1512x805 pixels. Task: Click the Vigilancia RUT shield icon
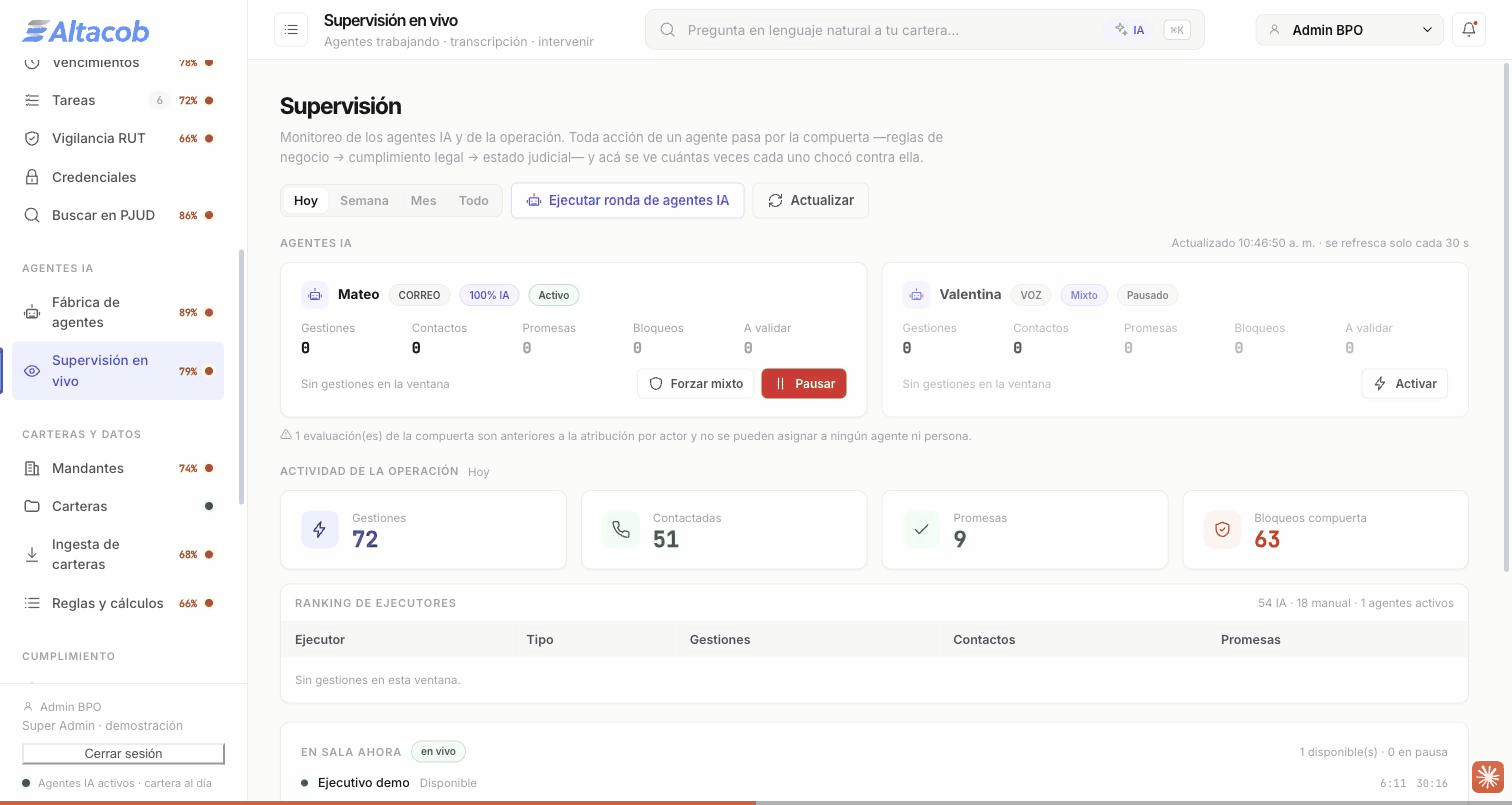[x=32, y=138]
